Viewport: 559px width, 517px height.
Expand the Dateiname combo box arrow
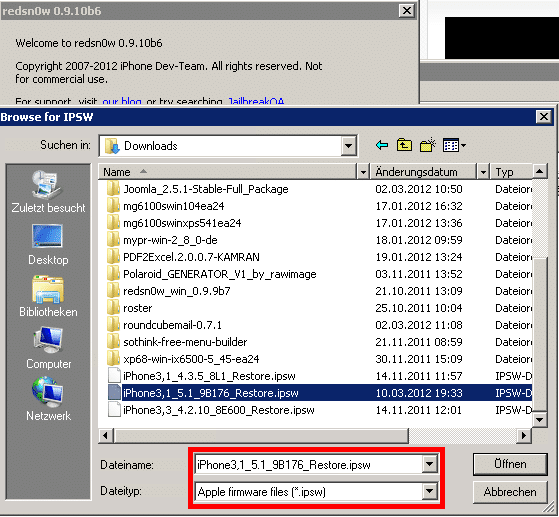pyautogui.click(x=429, y=464)
